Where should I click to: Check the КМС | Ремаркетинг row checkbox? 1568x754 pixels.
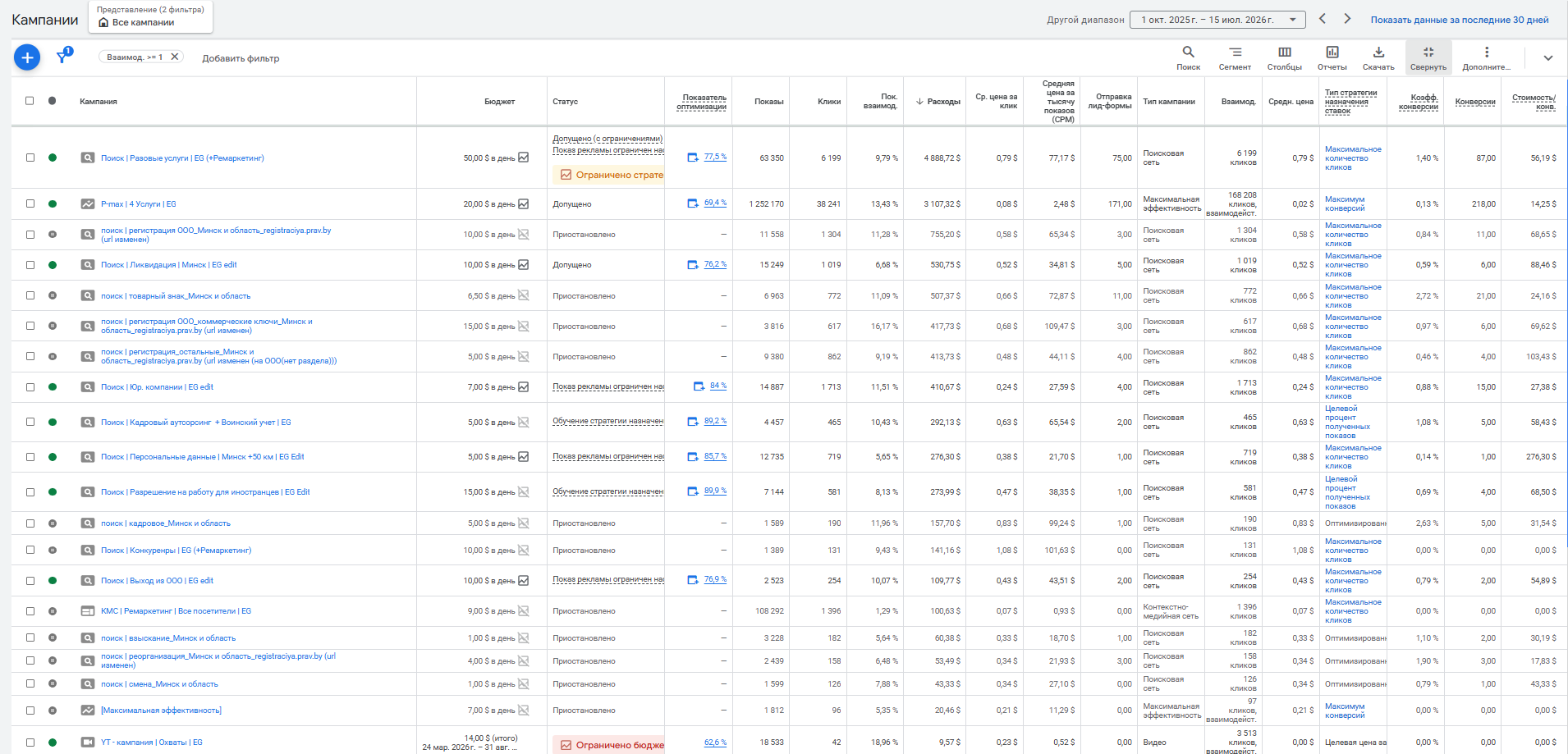coord(30,611)
